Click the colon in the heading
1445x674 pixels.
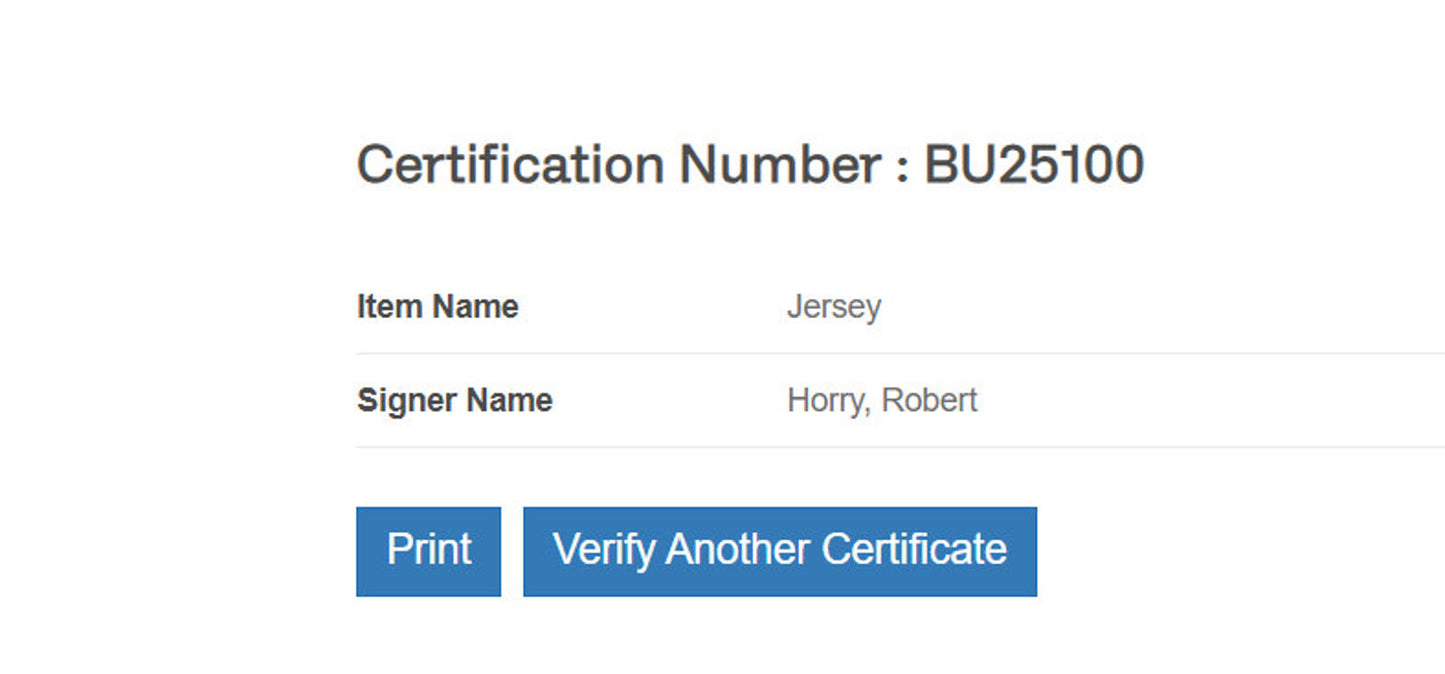coord(903,168)
